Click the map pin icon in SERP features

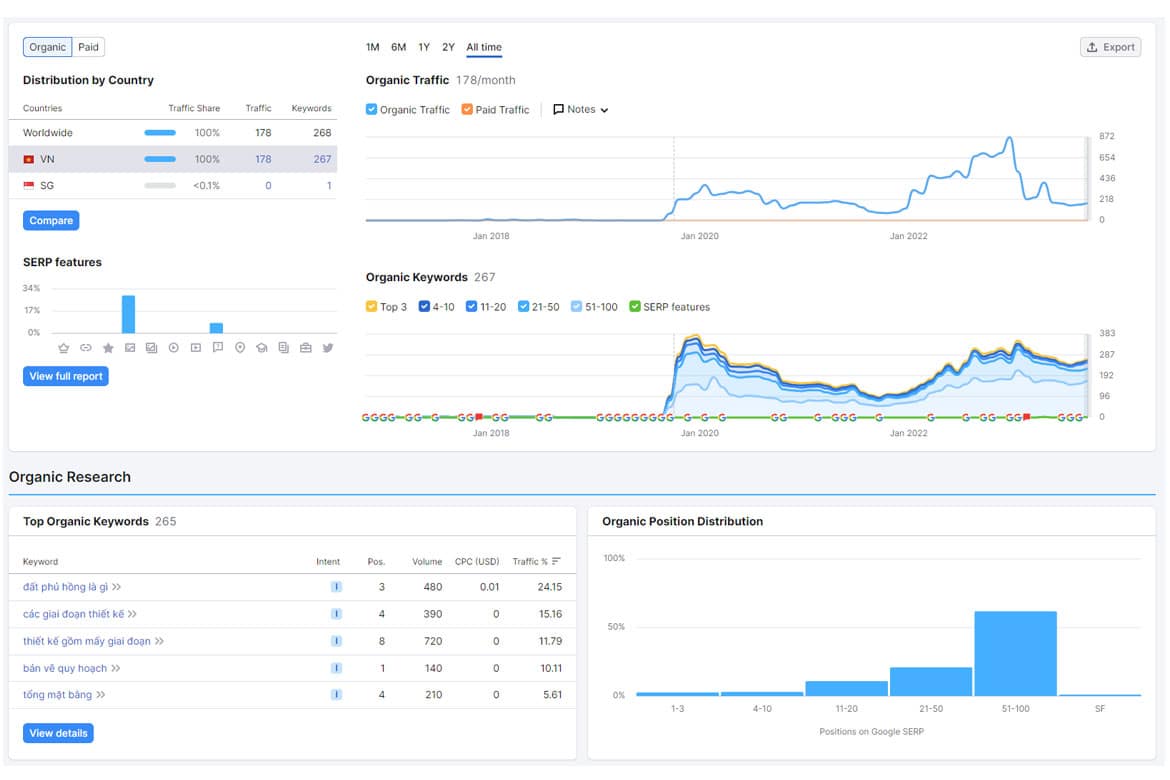240,348
